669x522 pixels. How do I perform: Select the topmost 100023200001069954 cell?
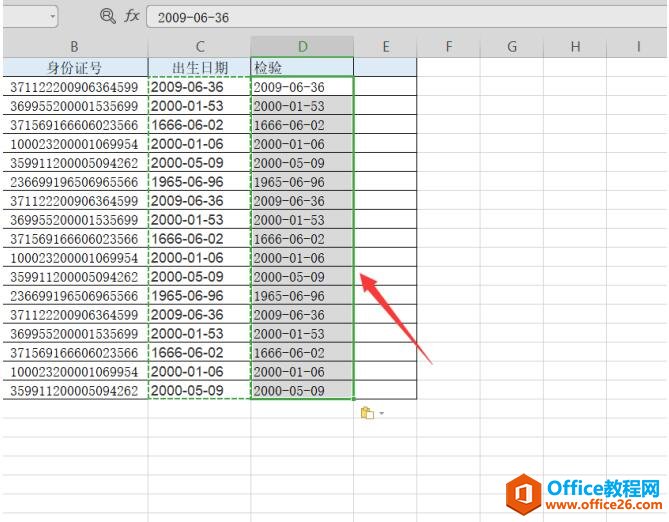(x=75, y=144)
